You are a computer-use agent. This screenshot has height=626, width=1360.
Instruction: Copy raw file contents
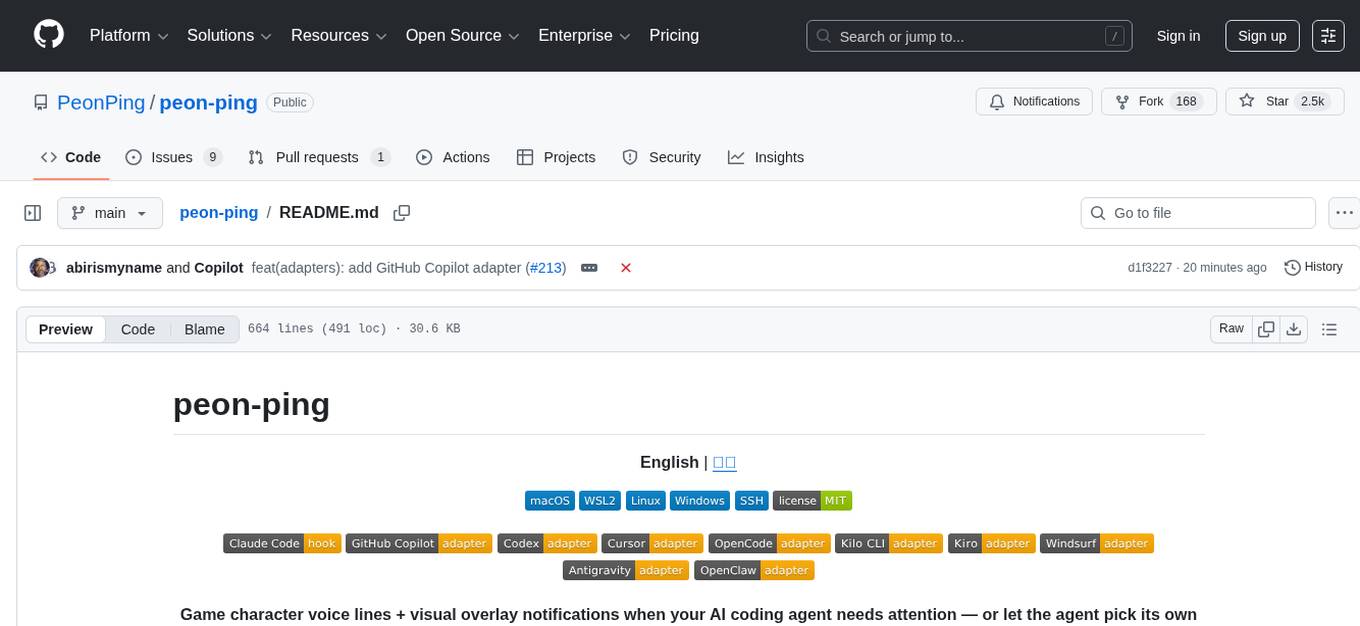pyautogui.click(x=1266, y=329)
